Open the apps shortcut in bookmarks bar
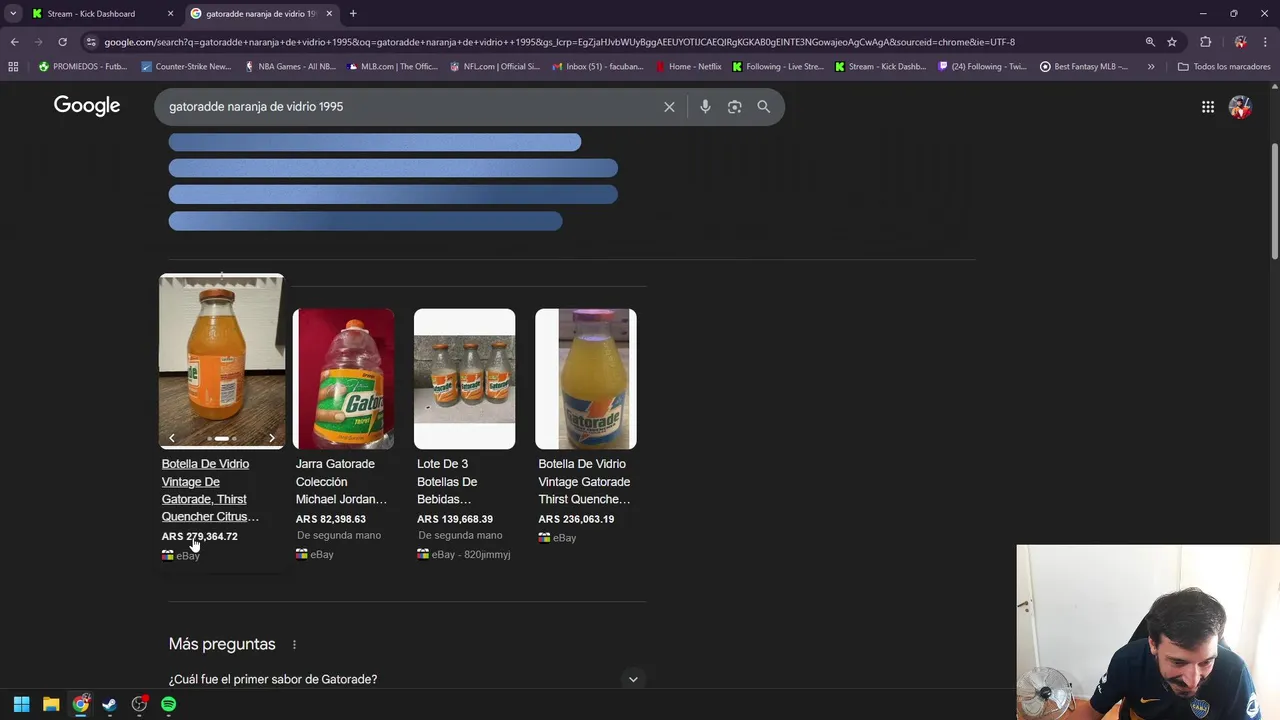 pyautogui.click(x=13, y=67)
